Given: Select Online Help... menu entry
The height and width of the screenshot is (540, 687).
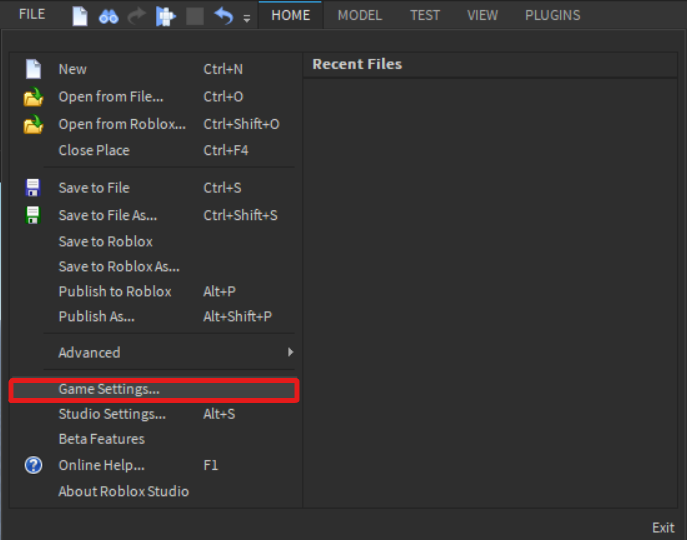Looking at the screenshot, I should 154,465.
